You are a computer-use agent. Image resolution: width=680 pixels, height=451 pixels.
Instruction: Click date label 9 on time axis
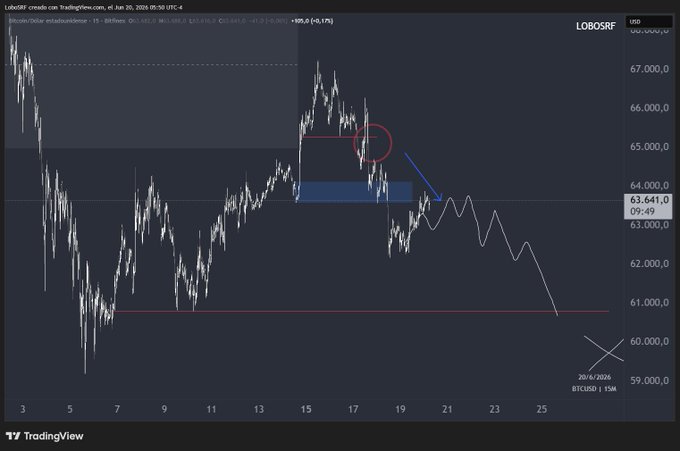point(164,409)
